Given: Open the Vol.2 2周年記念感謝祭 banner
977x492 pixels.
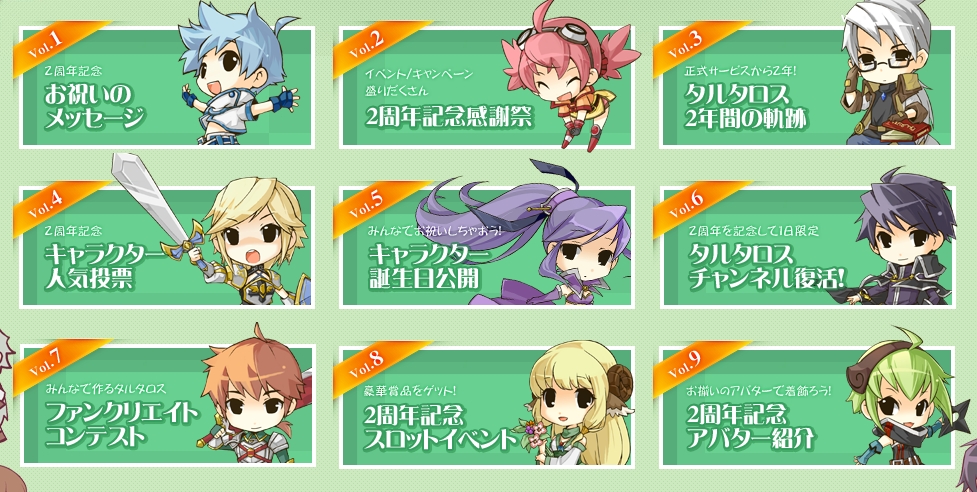Looking at the screenshot, I should pyautogui.click(x=487, y=87).
